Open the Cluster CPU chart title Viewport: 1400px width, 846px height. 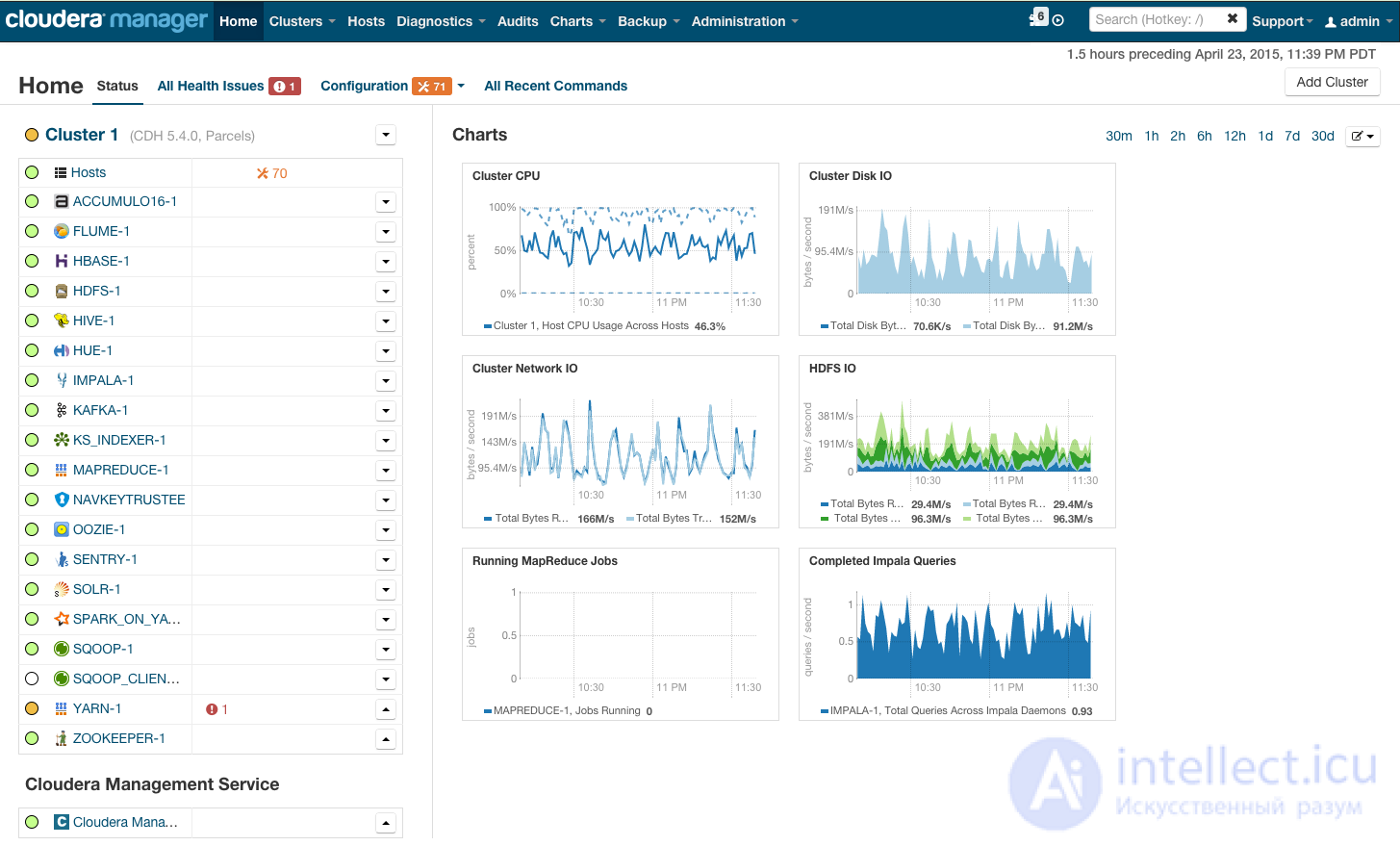[x=506, y=176]
